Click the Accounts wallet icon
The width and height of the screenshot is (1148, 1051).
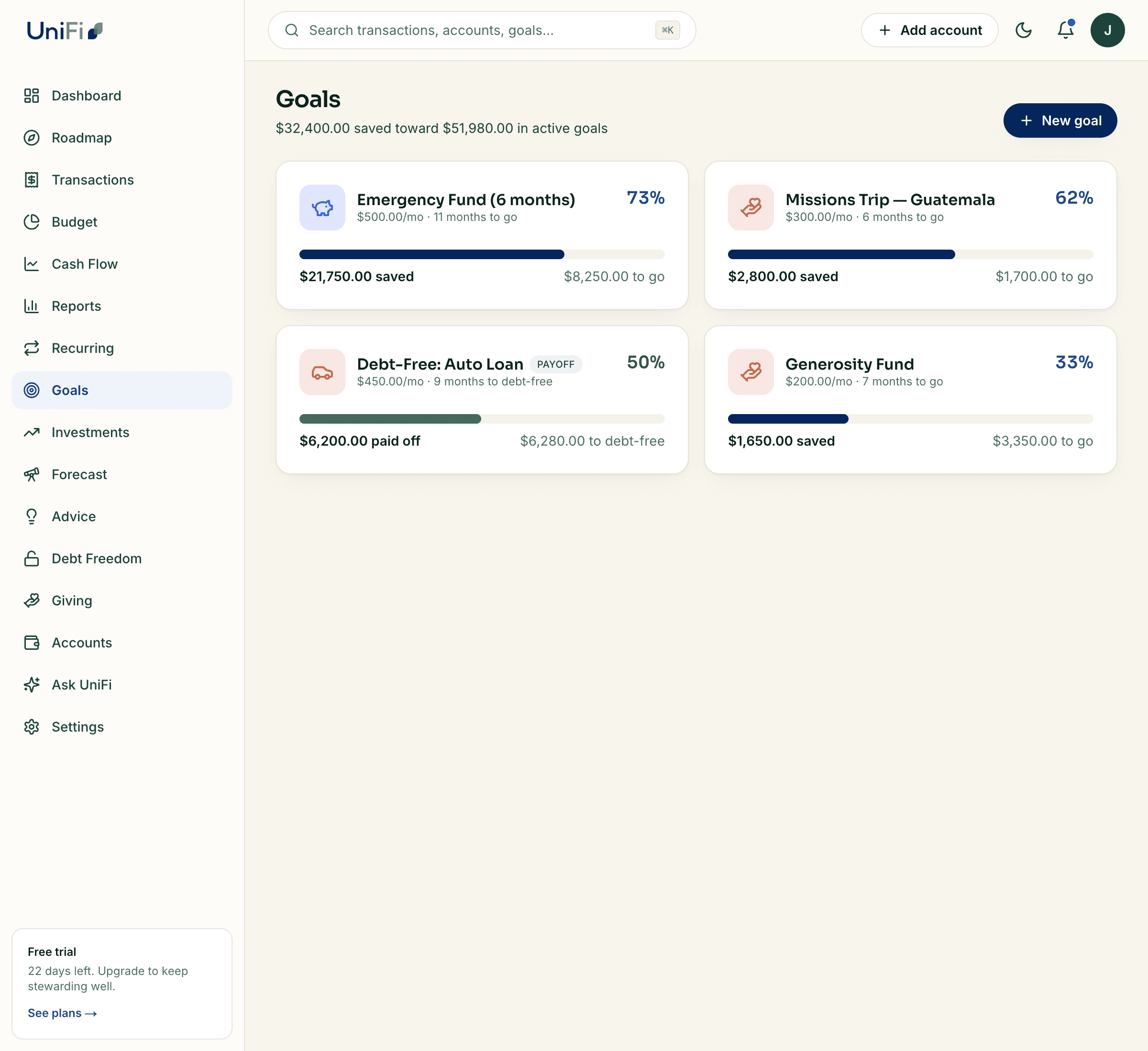click(x=31, y=643)
